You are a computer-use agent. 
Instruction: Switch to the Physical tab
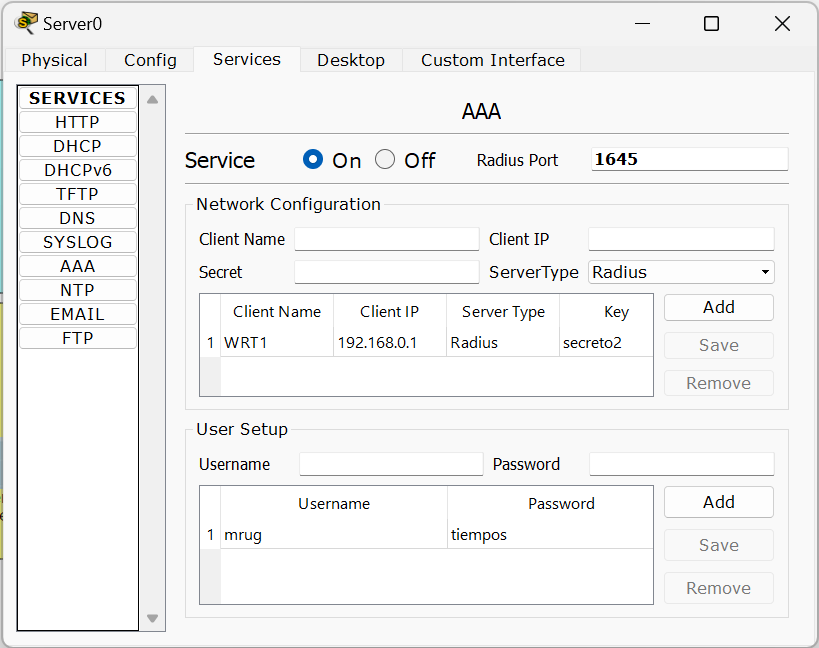54,60
